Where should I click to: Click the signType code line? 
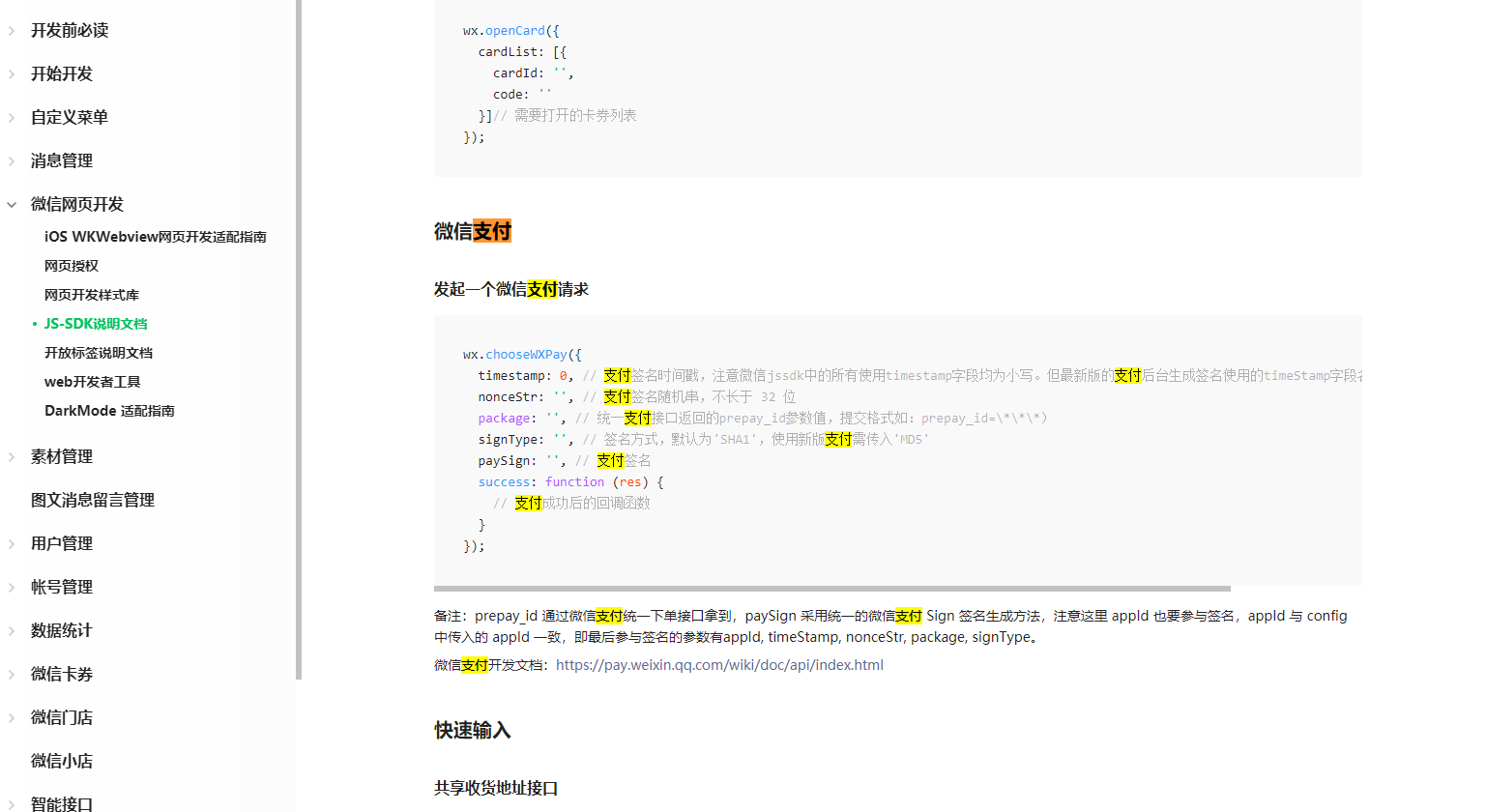[x=704, y=440]
